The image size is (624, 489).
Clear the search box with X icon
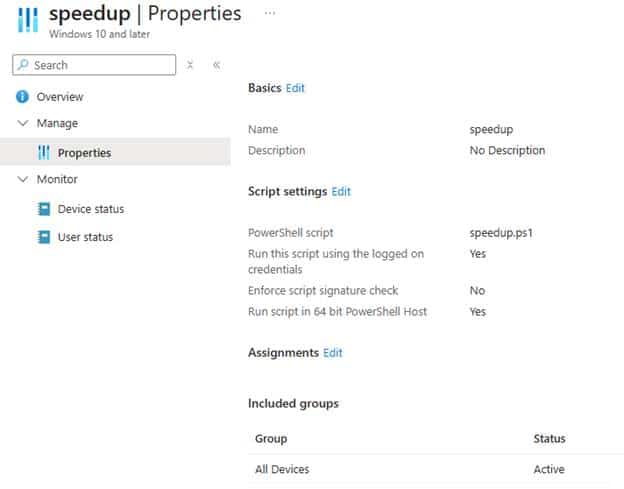coord(190,65)
